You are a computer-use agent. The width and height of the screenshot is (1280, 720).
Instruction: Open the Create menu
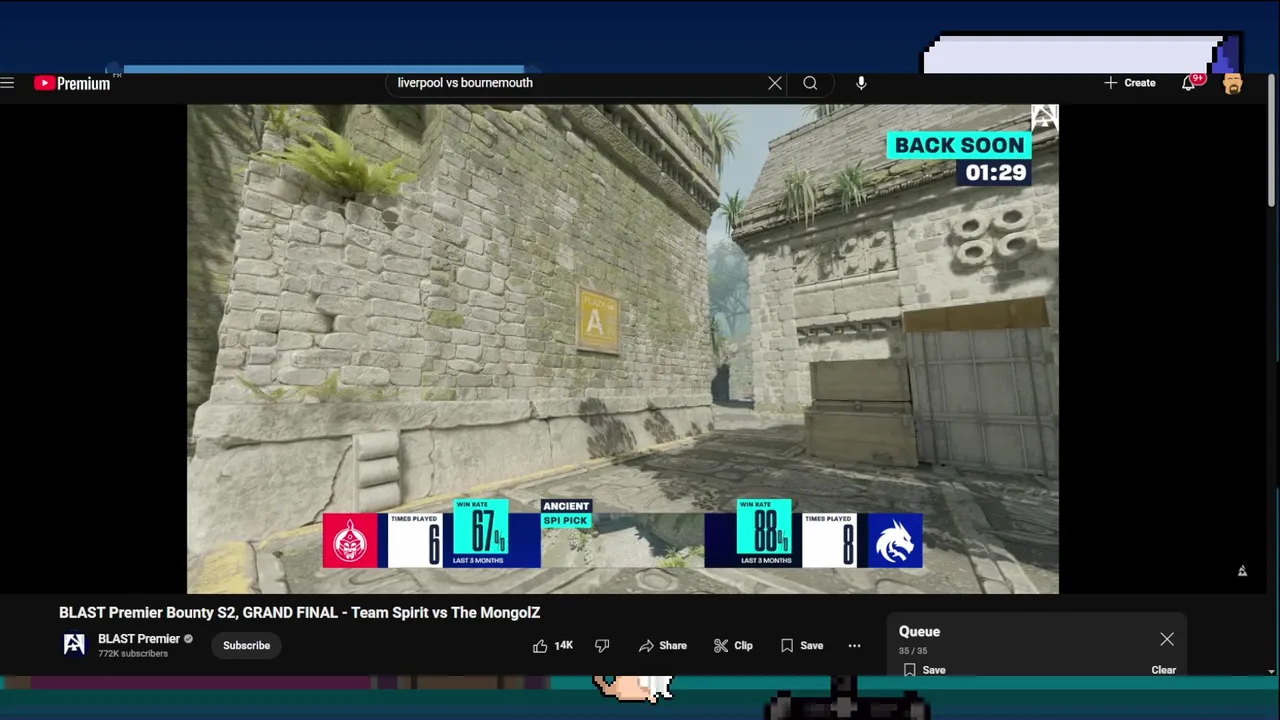click(x=1130, y=83)
